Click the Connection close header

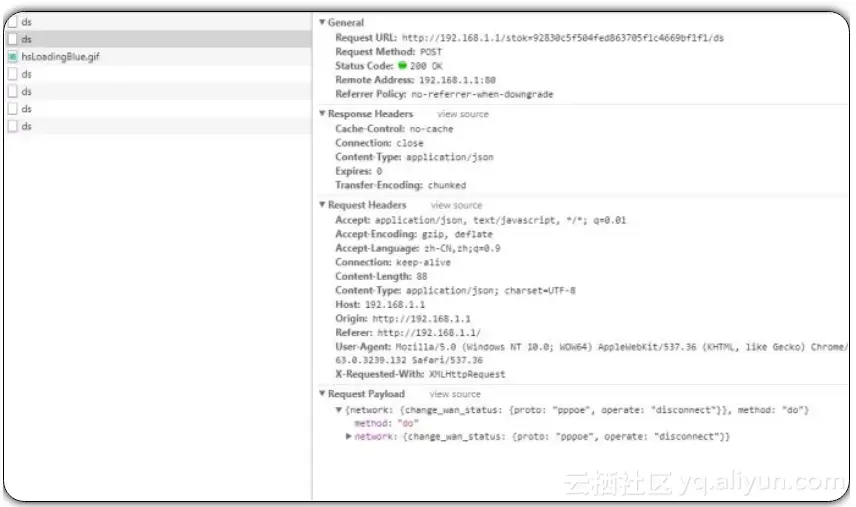pyautogui.click(x=379, y=143)
